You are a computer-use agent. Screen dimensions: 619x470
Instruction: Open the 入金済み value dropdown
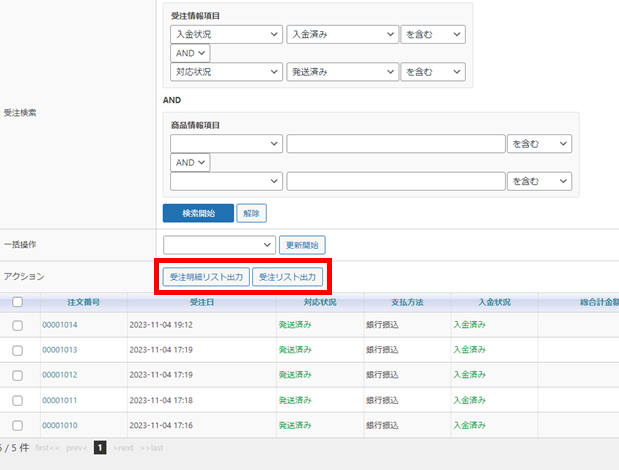tap(342, 34)
